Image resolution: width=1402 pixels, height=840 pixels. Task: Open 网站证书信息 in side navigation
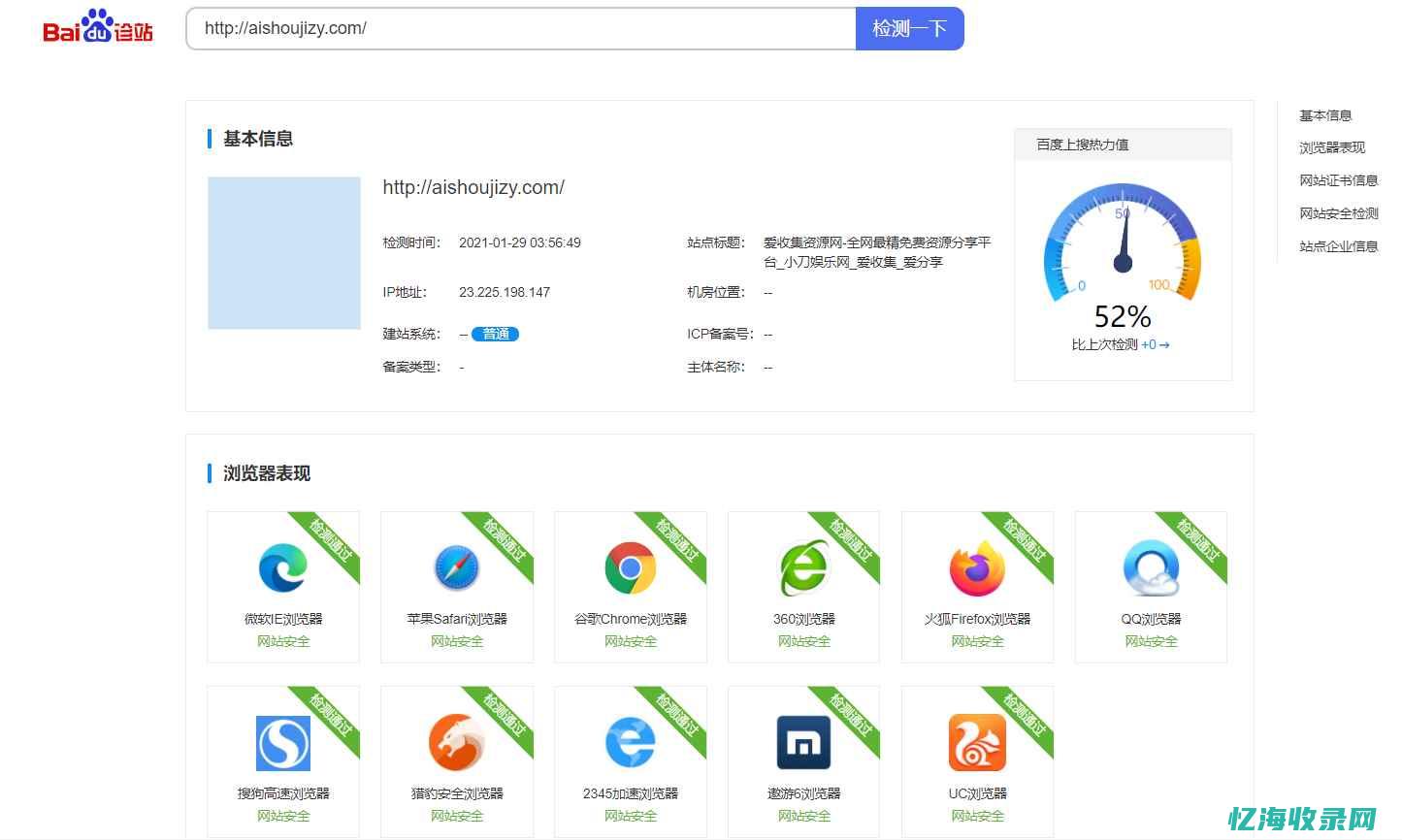click(x=1339, y=180)
